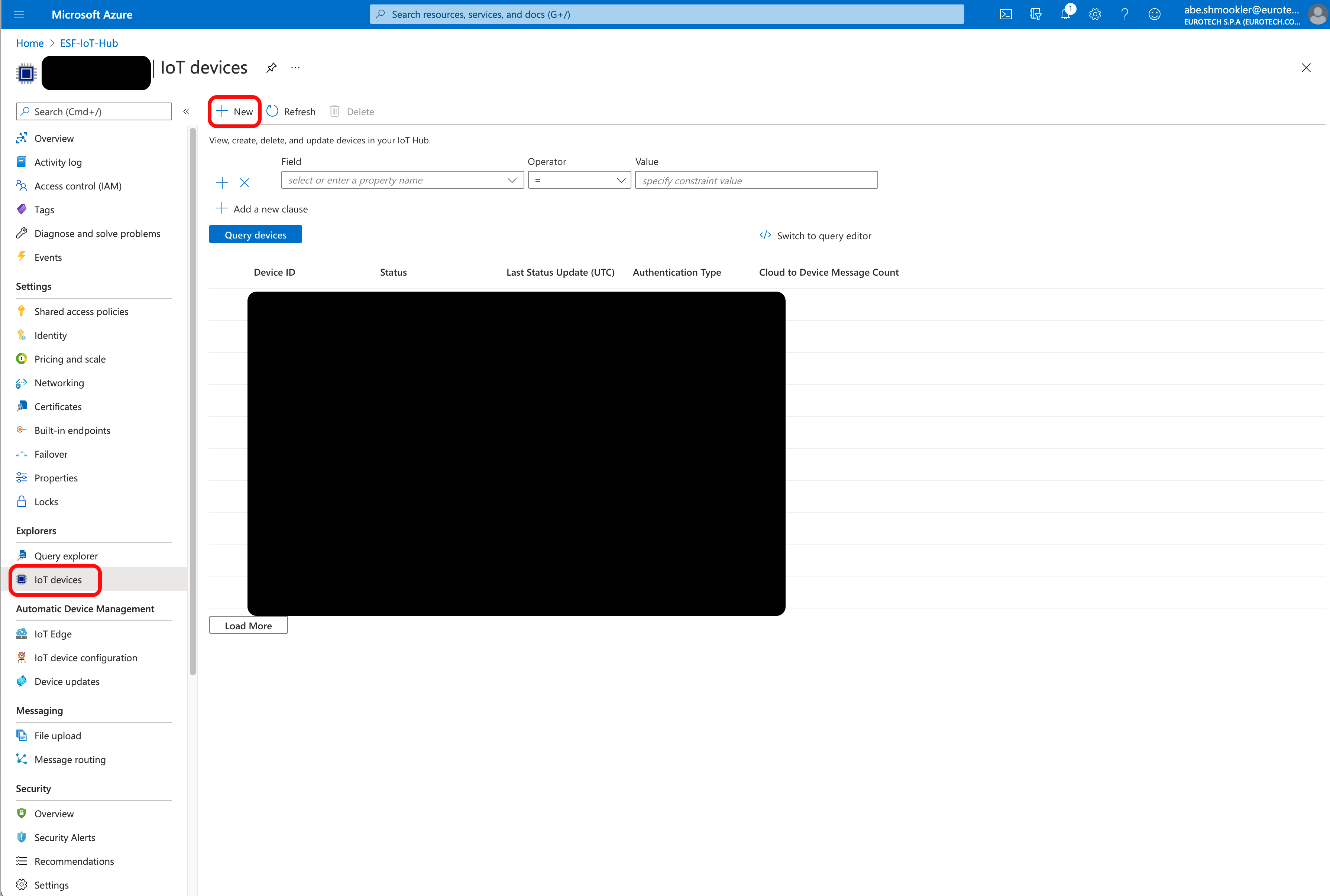Refresh the device list
This screenshot has width=1330, height=896.
click(291, 111)
